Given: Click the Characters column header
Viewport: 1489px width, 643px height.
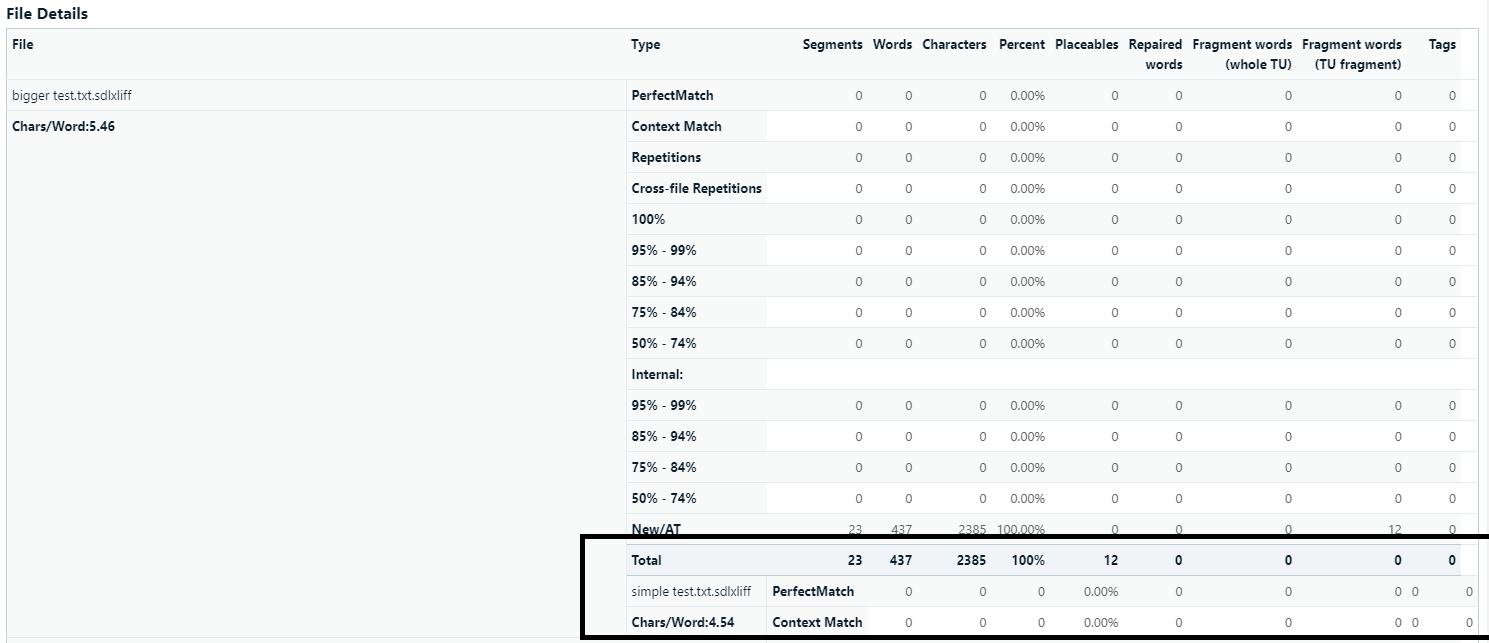Looking at the screenshot, I should click(x=954, y=44).
